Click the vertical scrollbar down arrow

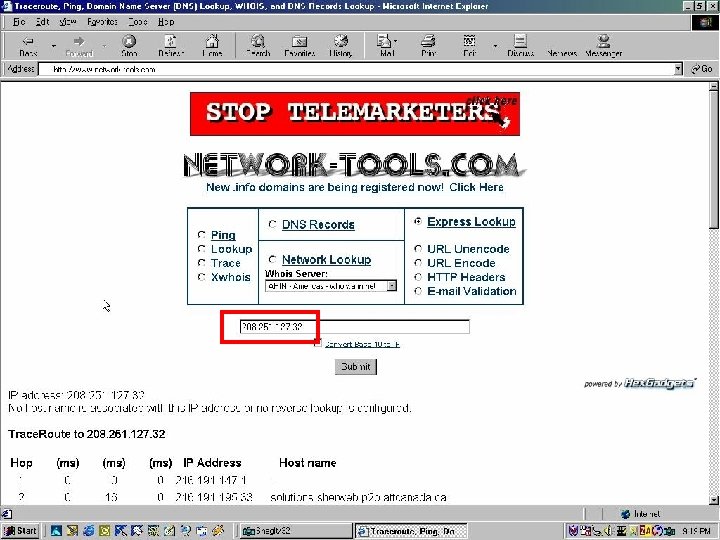714,500
